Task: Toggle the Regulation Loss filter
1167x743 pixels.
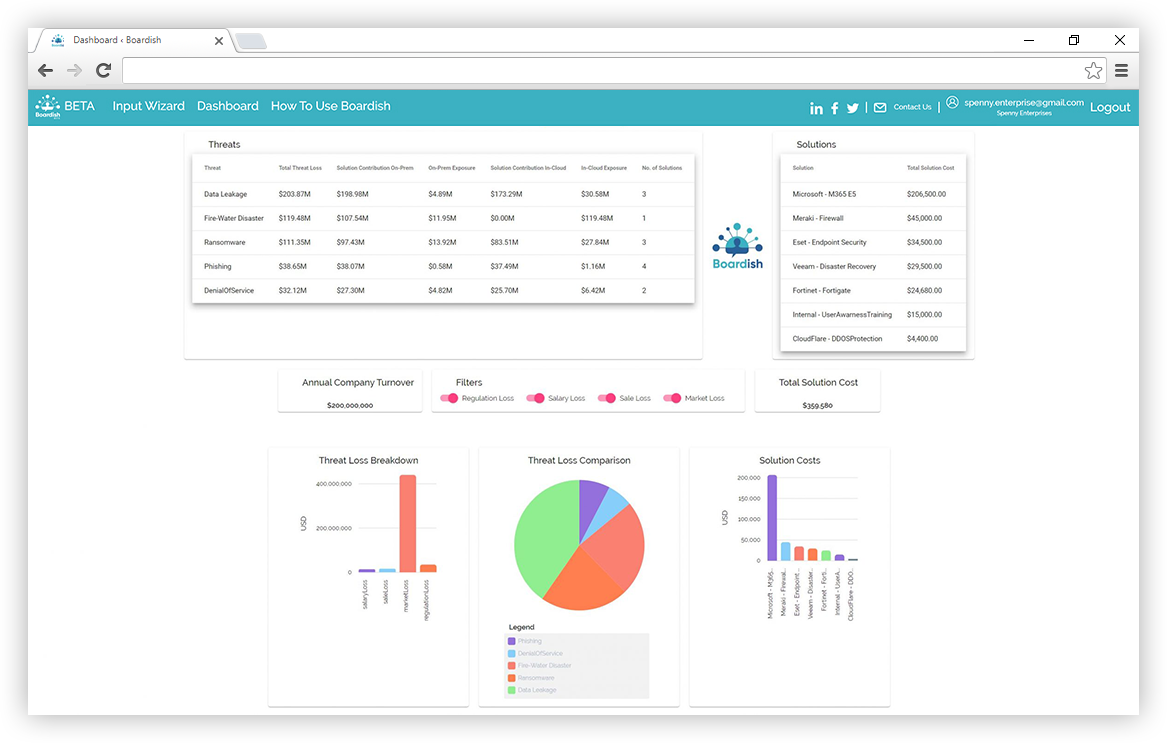Action: click(x=449, y=398)
